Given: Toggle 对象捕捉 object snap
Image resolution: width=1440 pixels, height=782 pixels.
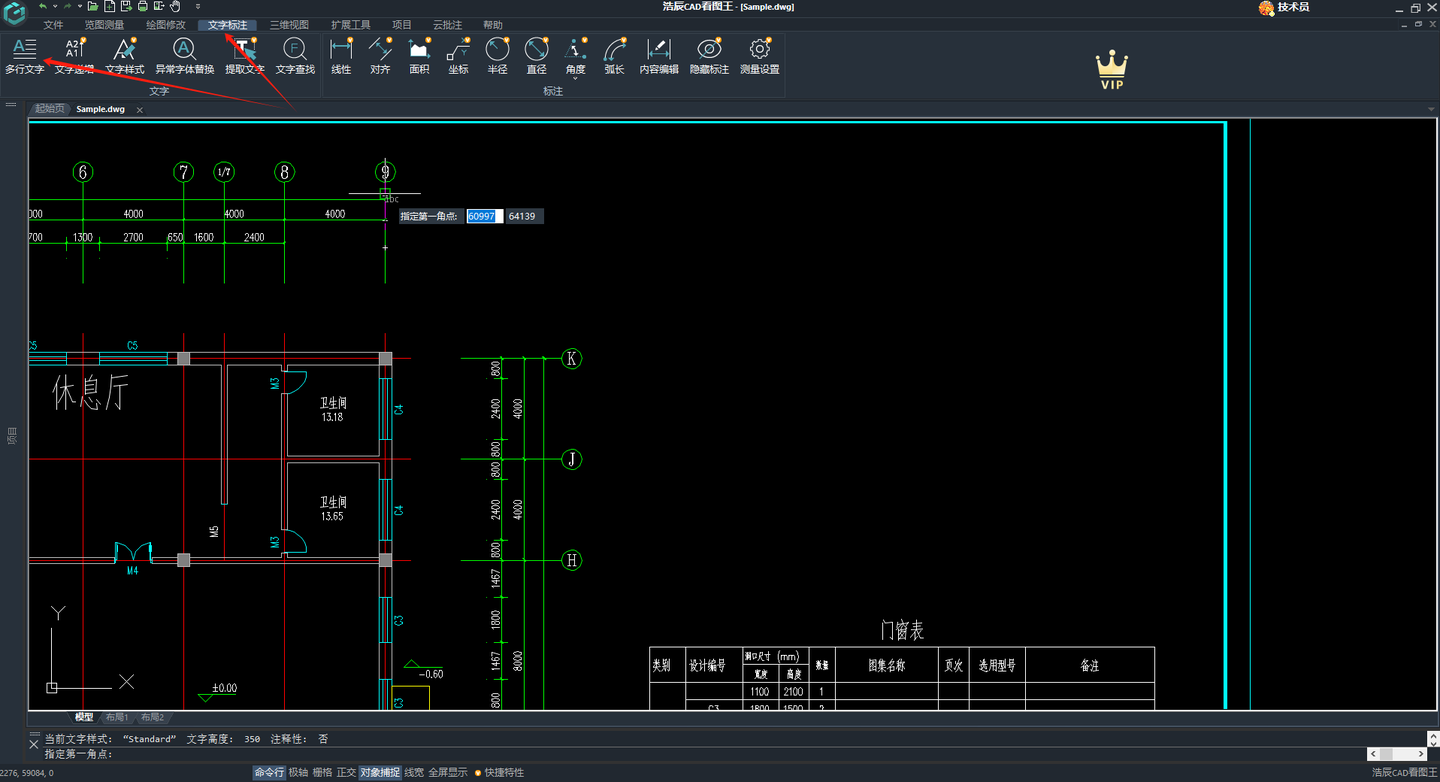Looking at the screenshot, I should [x=380, y=772].
